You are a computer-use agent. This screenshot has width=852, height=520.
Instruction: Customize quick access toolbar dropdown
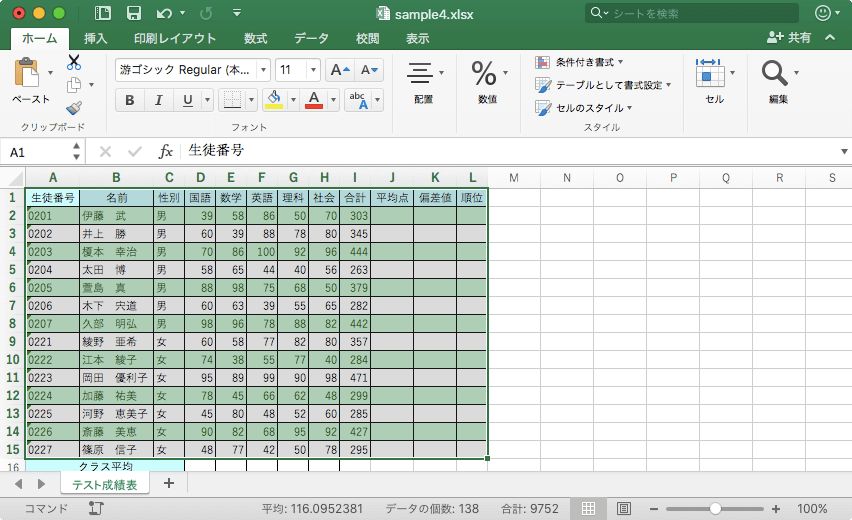(x=237, y=13)
